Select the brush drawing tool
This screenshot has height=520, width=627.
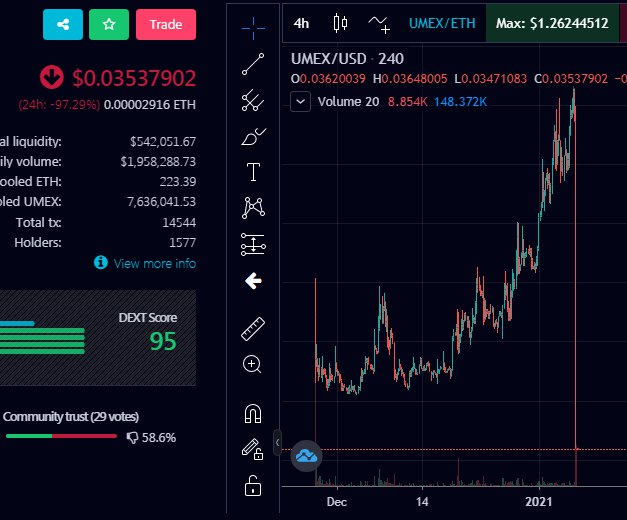253,136
